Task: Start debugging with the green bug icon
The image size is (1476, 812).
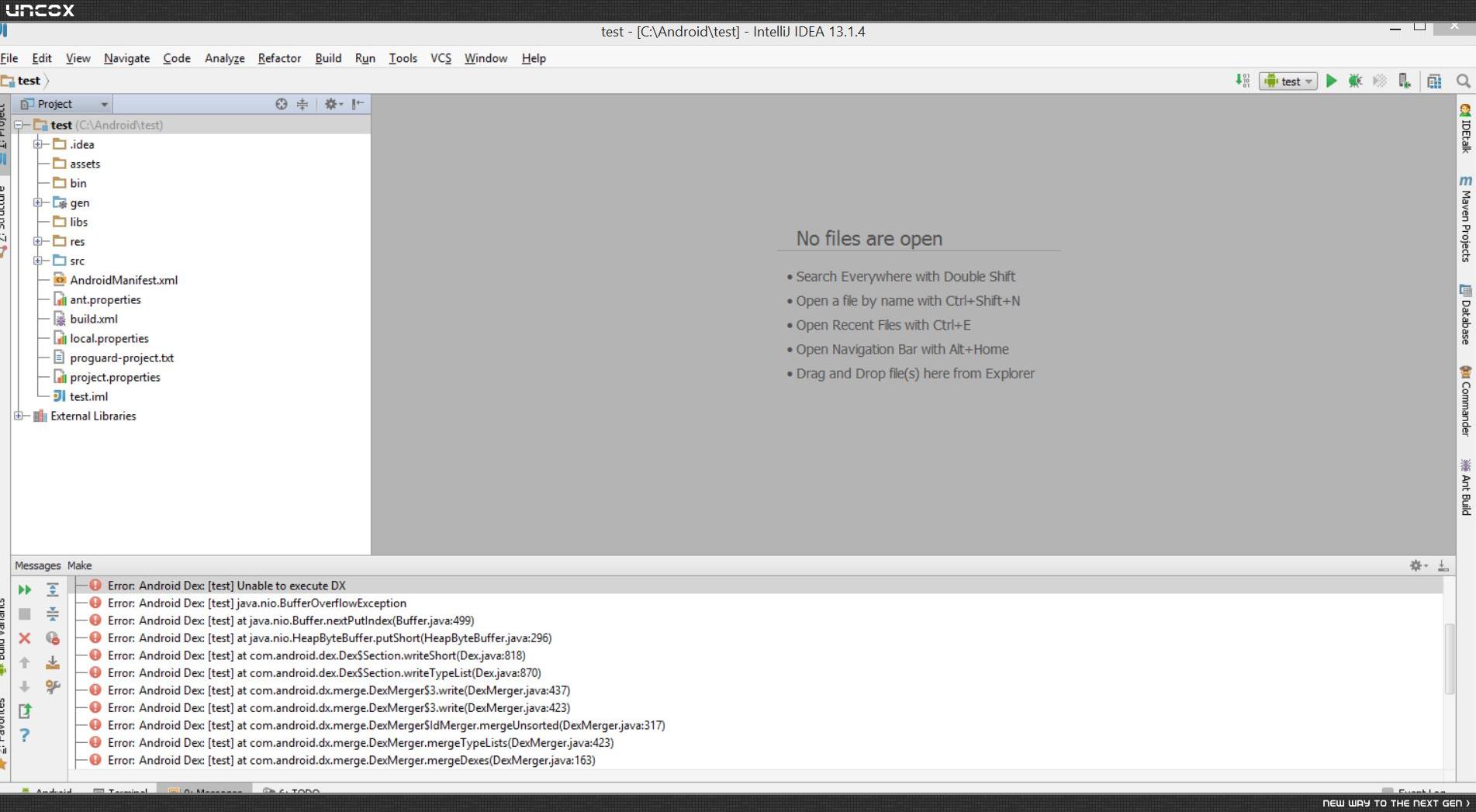Action: [x=1356, y=81]
